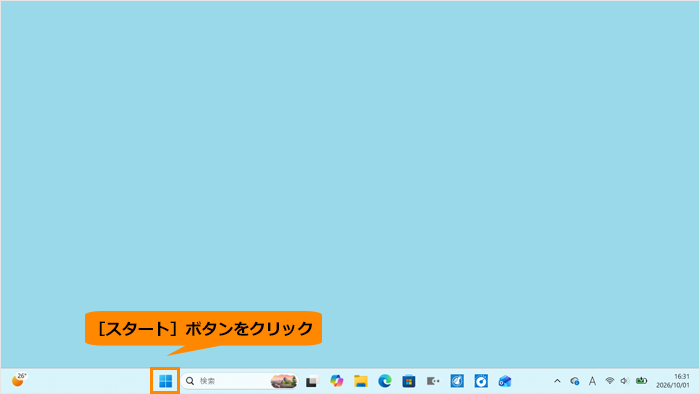Open Outlook mail app icon
This screenshot has width=700, height=394.
(x=505, y=381)
